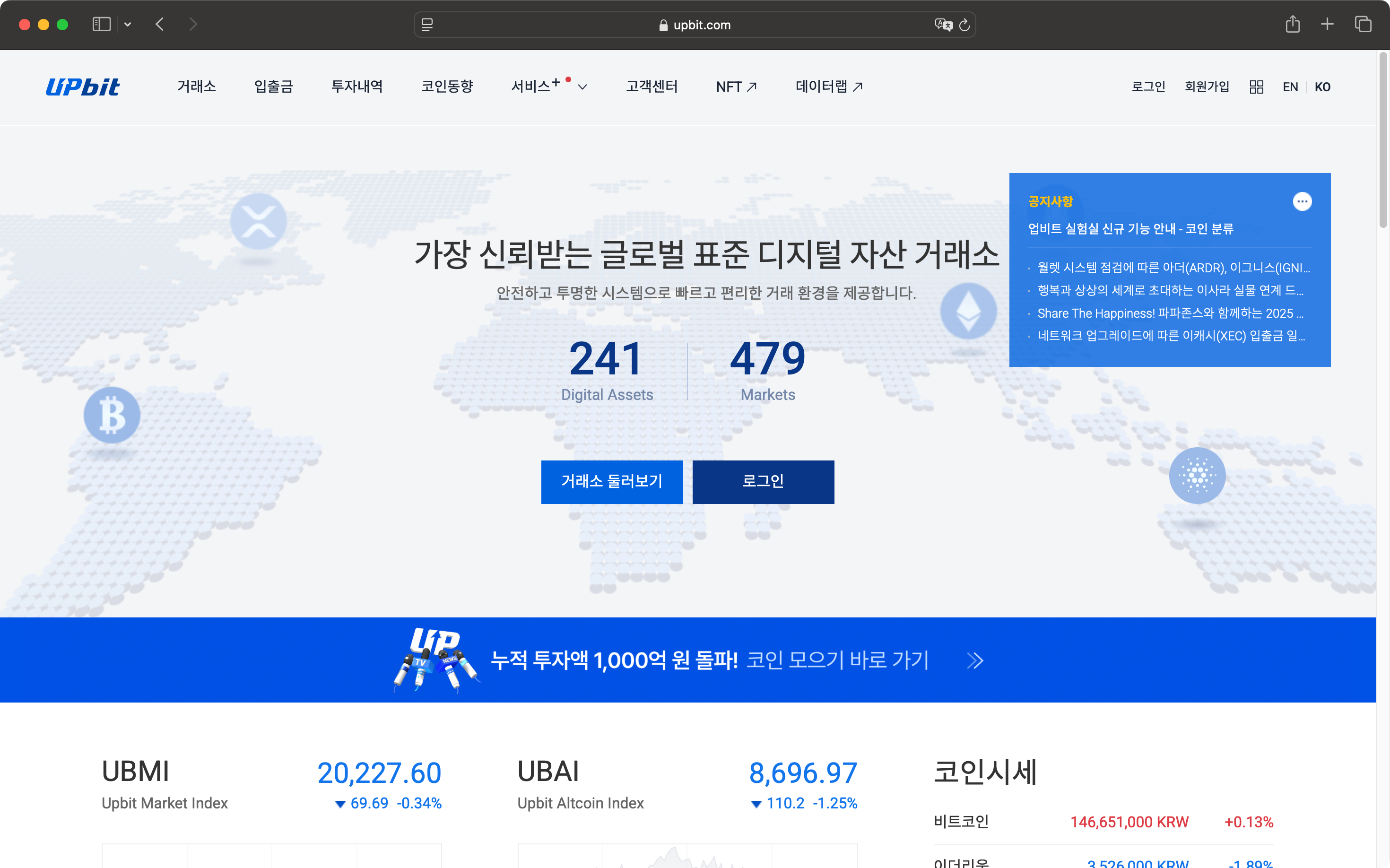Click 거래소 둘러보기 button
Viewport: 1390px width, 868px height.
pyautogui.click(x=612, y=482)
